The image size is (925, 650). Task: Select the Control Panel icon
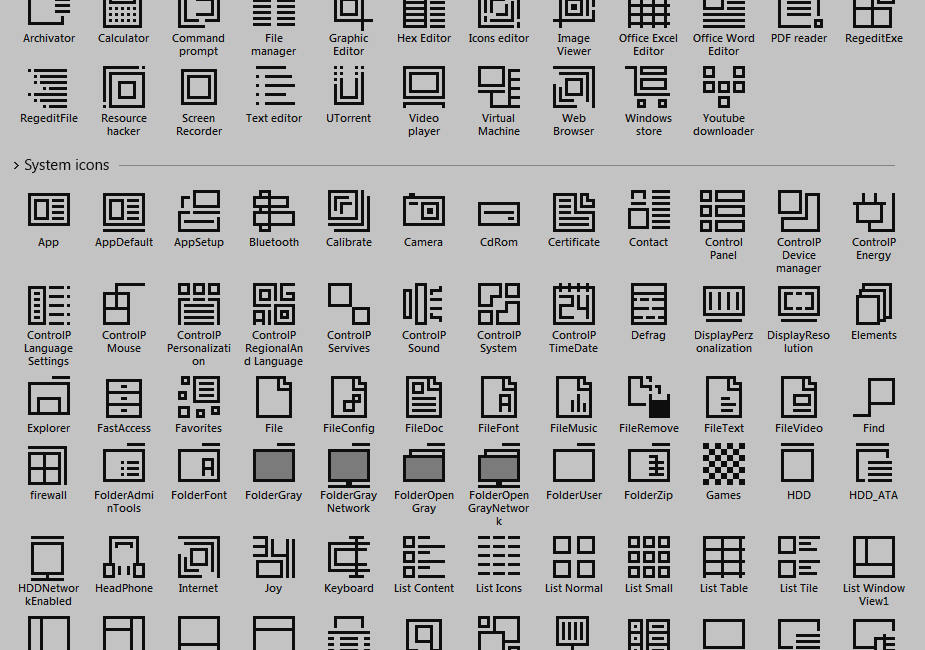tap(723, 211)
